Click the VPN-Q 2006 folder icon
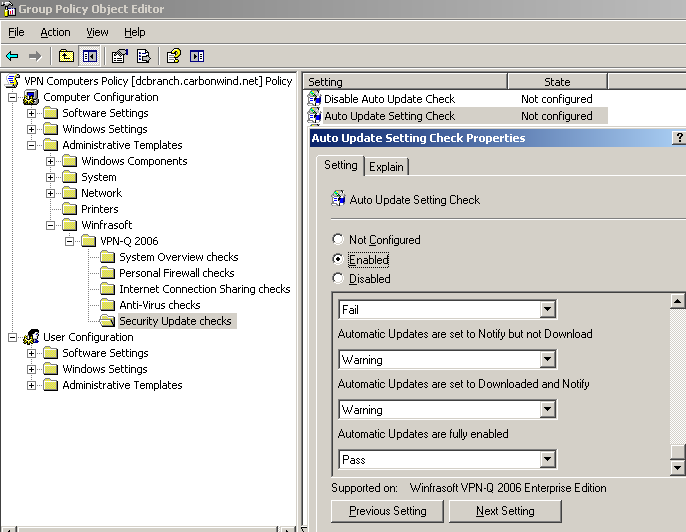 88,241
